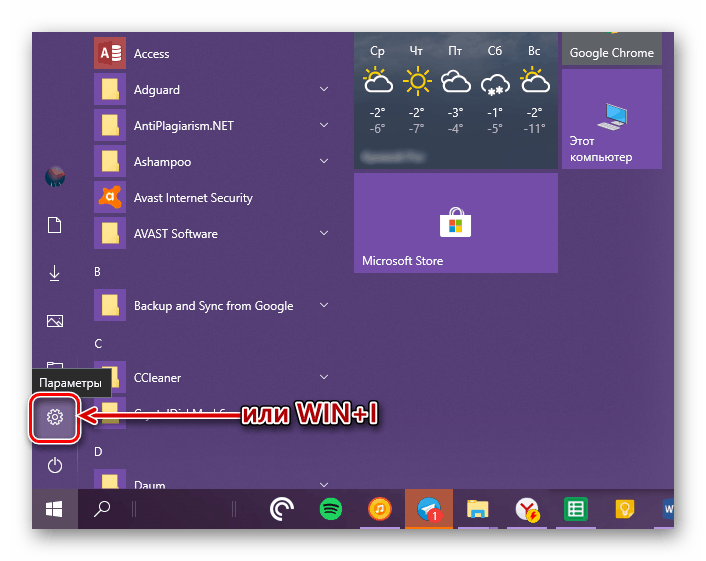The height and width of the screenshot is (561, 706).
Task: Expand Backup and Sync from Google chevron
Action: coord(324,305)
